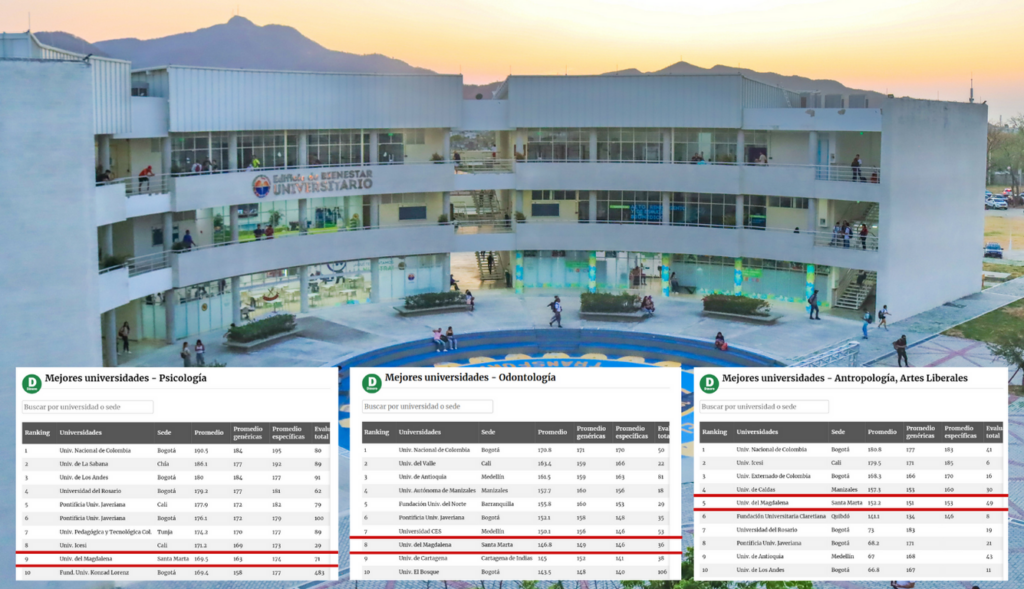Select 'Univ. Icesi' in Antropología table
Viewport: 1024px width, 589px height.
coord(750,463)
